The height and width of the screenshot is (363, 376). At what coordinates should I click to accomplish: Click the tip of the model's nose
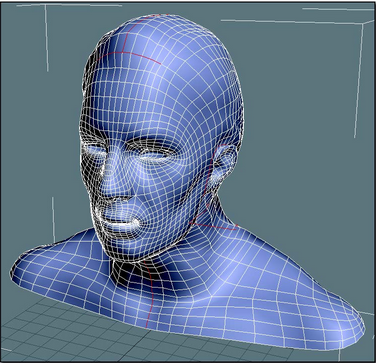(117, 197)
